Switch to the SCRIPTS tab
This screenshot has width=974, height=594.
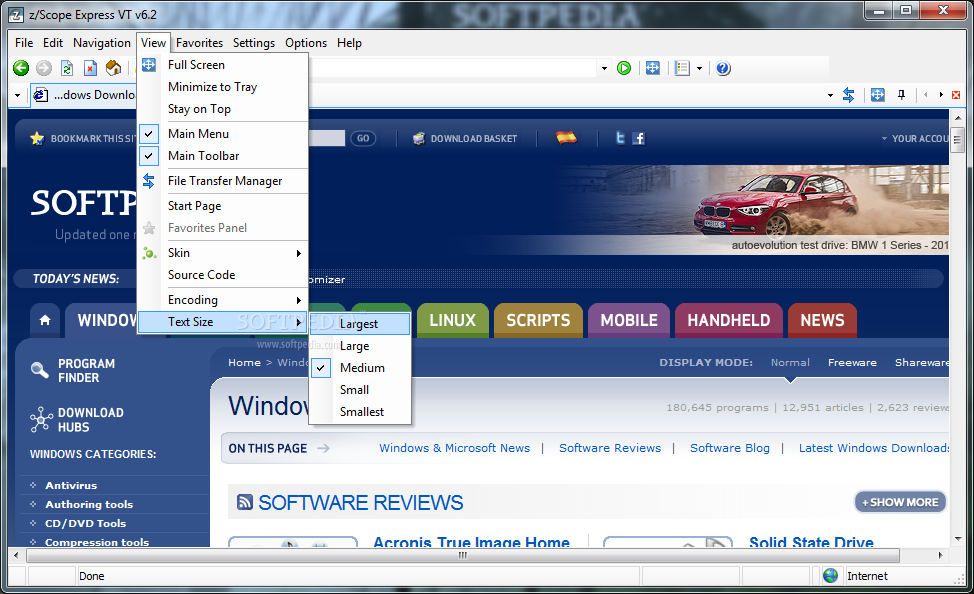click(x=538, y=321)
